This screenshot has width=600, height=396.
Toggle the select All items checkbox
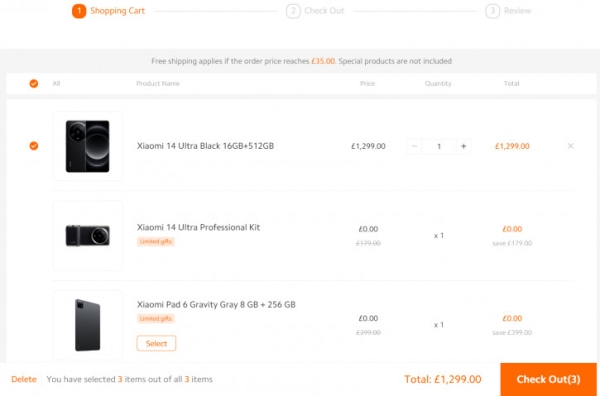pyautogui.click(x=34, y=83)
